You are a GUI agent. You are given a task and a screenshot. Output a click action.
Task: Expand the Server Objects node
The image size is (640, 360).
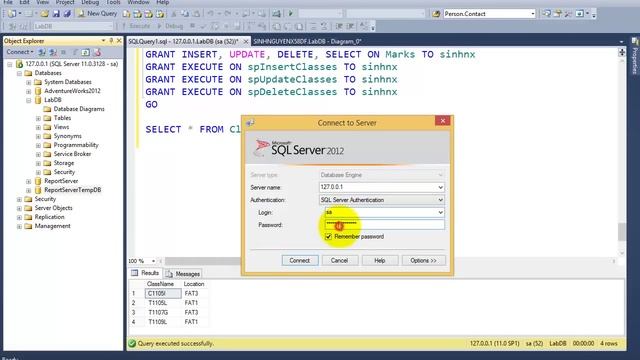19,208
